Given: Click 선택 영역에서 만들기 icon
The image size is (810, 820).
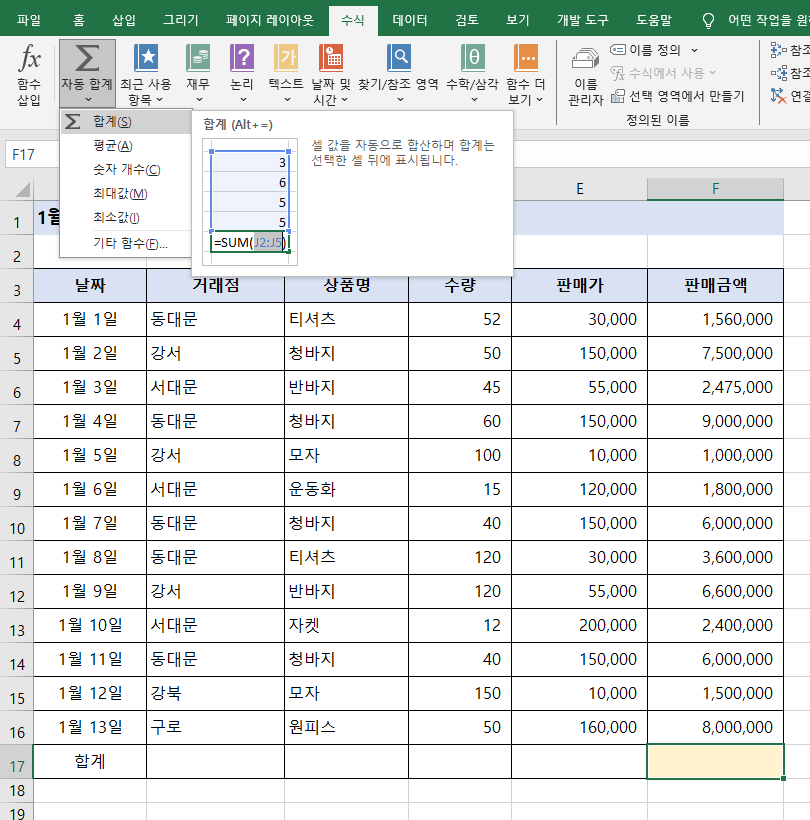Looking at the screenshot, I should click(618, 96).
